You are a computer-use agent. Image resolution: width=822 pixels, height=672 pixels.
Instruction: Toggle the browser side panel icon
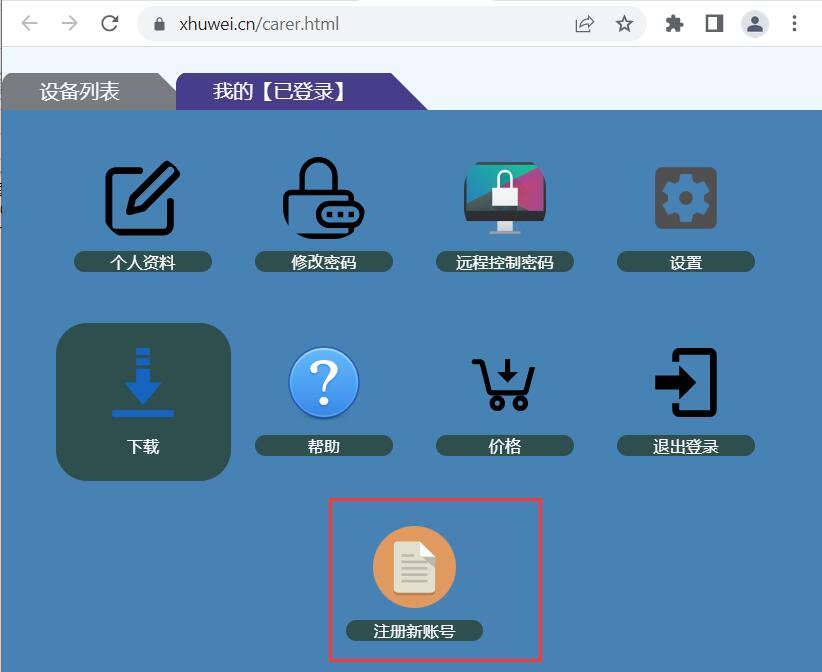[714, 24]
